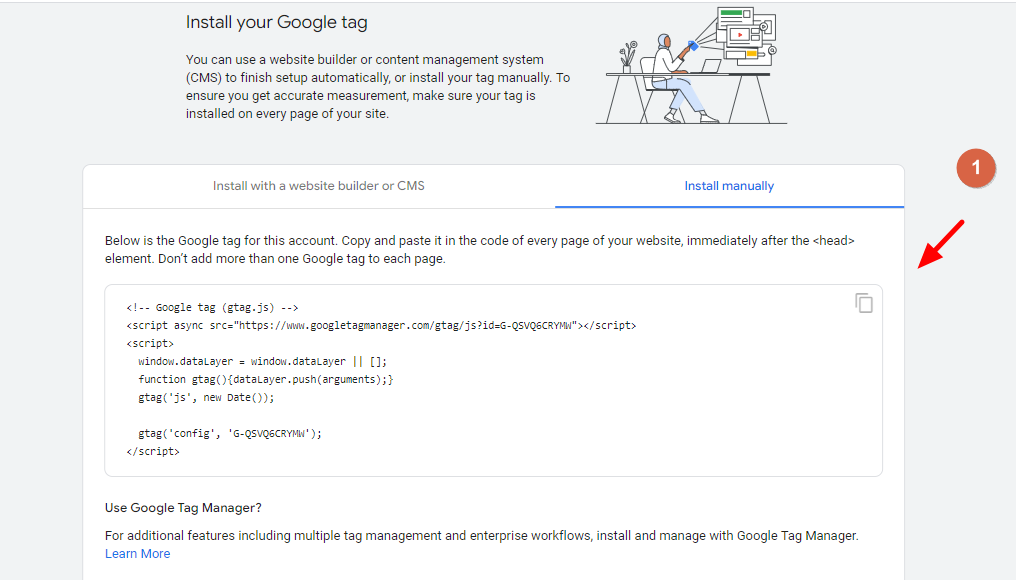Click the person at desk illustration

pyautogui.click(x=691, y=65)
